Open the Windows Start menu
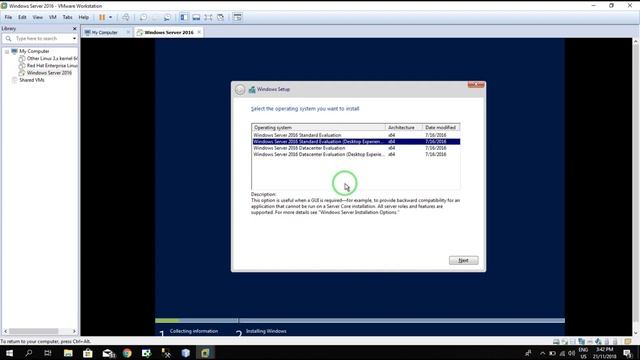640x360 pixels. click(x=9, y=353)
